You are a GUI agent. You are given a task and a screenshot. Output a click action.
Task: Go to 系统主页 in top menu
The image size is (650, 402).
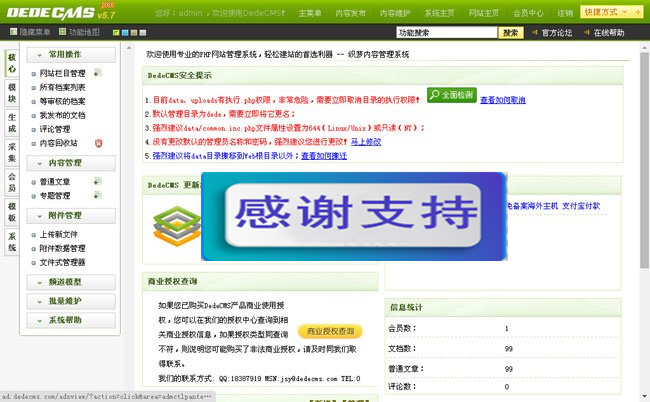click(439, 13)
